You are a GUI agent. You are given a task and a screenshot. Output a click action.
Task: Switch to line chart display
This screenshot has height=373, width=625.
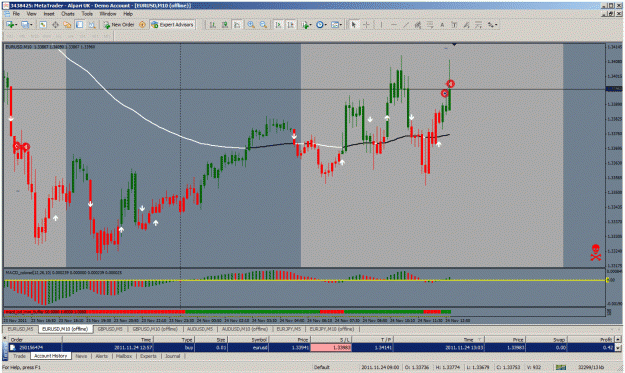pos(237,25)
